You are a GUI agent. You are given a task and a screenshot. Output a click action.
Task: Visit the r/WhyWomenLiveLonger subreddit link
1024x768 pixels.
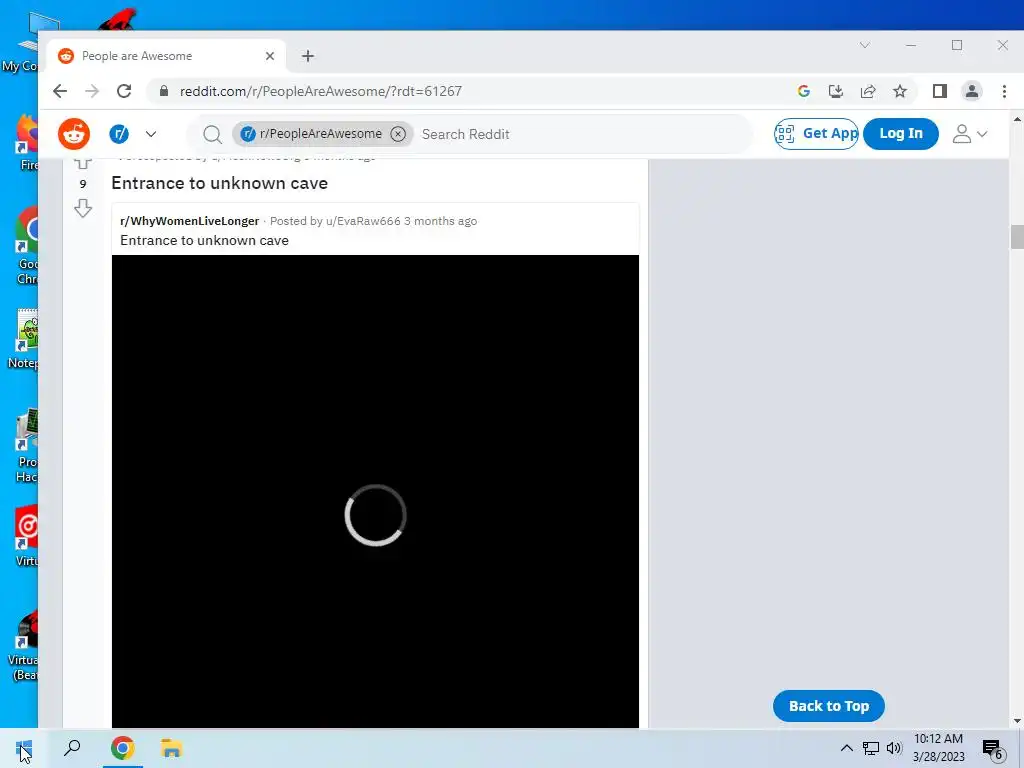click(189, 221)
